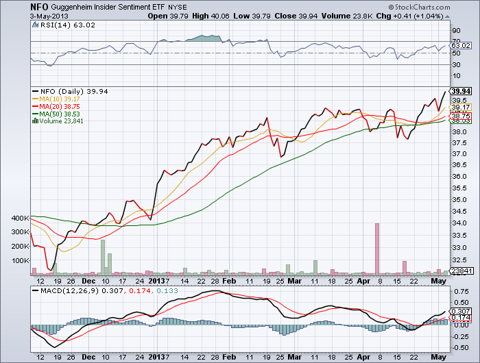Viewport: 480px width, 363px height.
Task: Click the NYSE exchange label
Action: (x=177, y=7)
